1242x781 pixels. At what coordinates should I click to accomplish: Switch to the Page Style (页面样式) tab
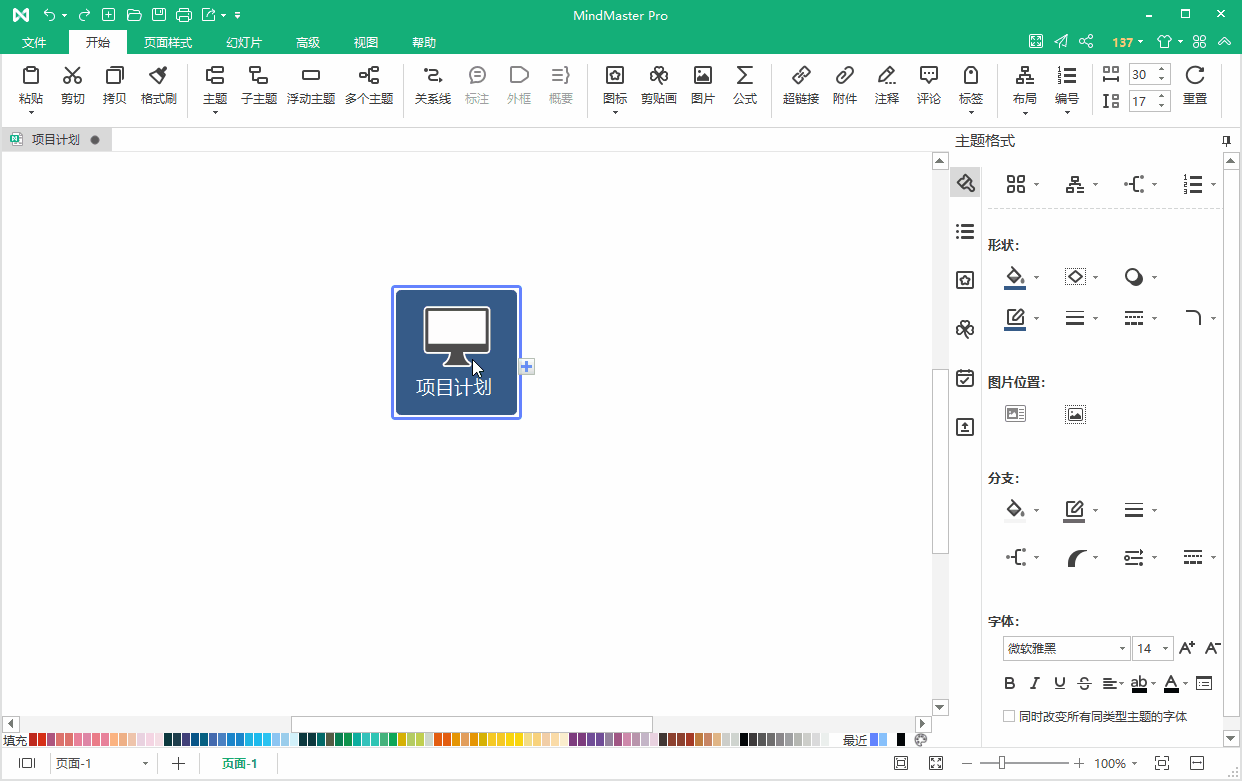point(168,43)
